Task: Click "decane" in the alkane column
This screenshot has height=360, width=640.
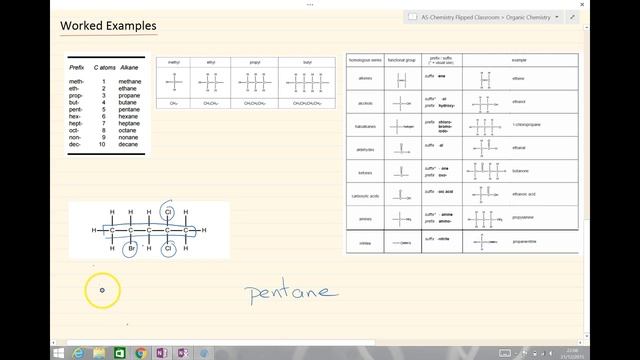Action: 128,144
